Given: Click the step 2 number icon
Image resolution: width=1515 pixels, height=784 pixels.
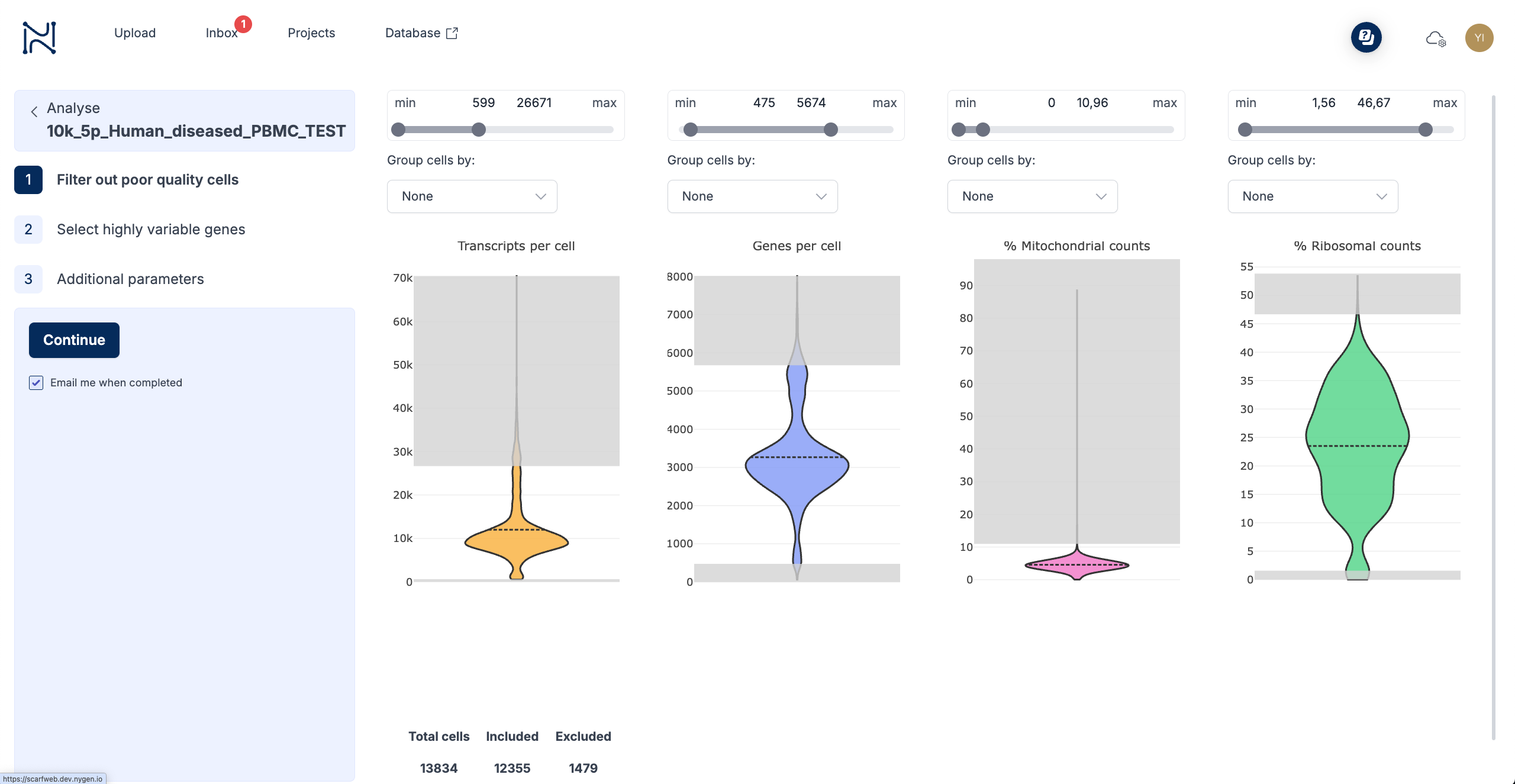Looking at the screenshot, I should pos(28,230).
